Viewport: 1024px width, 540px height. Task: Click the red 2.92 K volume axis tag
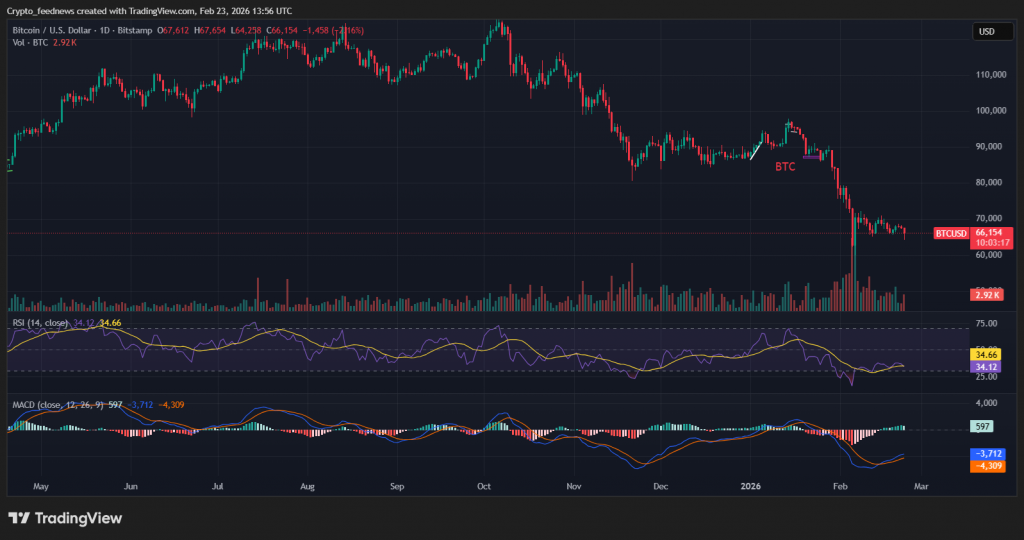click(x=986, y=295)
